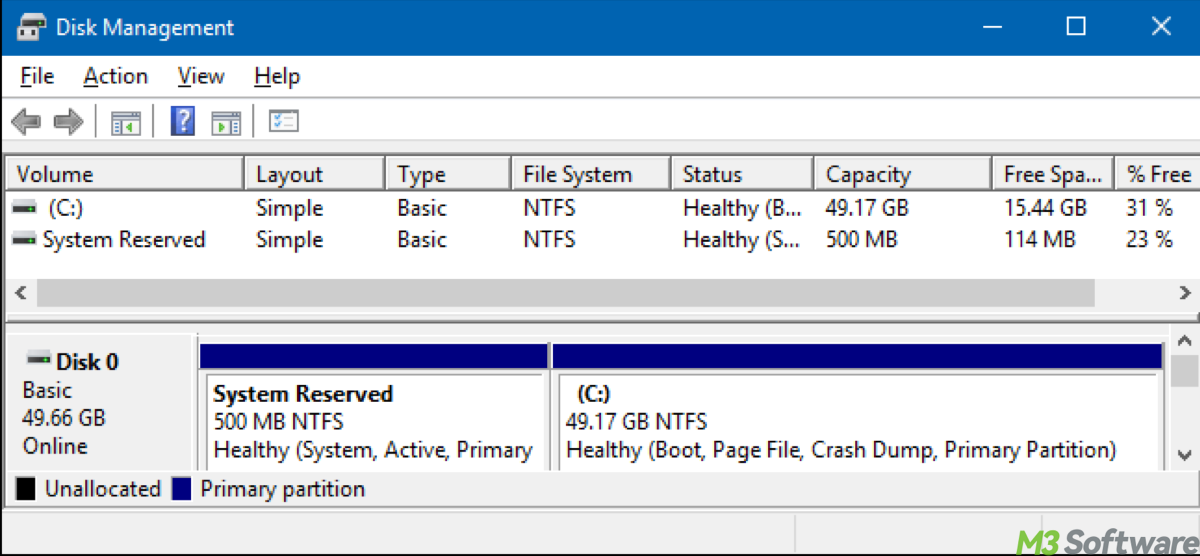Click the Show/Hide Console Tree toolbar icon
The image size is (1200, 556).
pyautogui.click(x=126, y=122)
